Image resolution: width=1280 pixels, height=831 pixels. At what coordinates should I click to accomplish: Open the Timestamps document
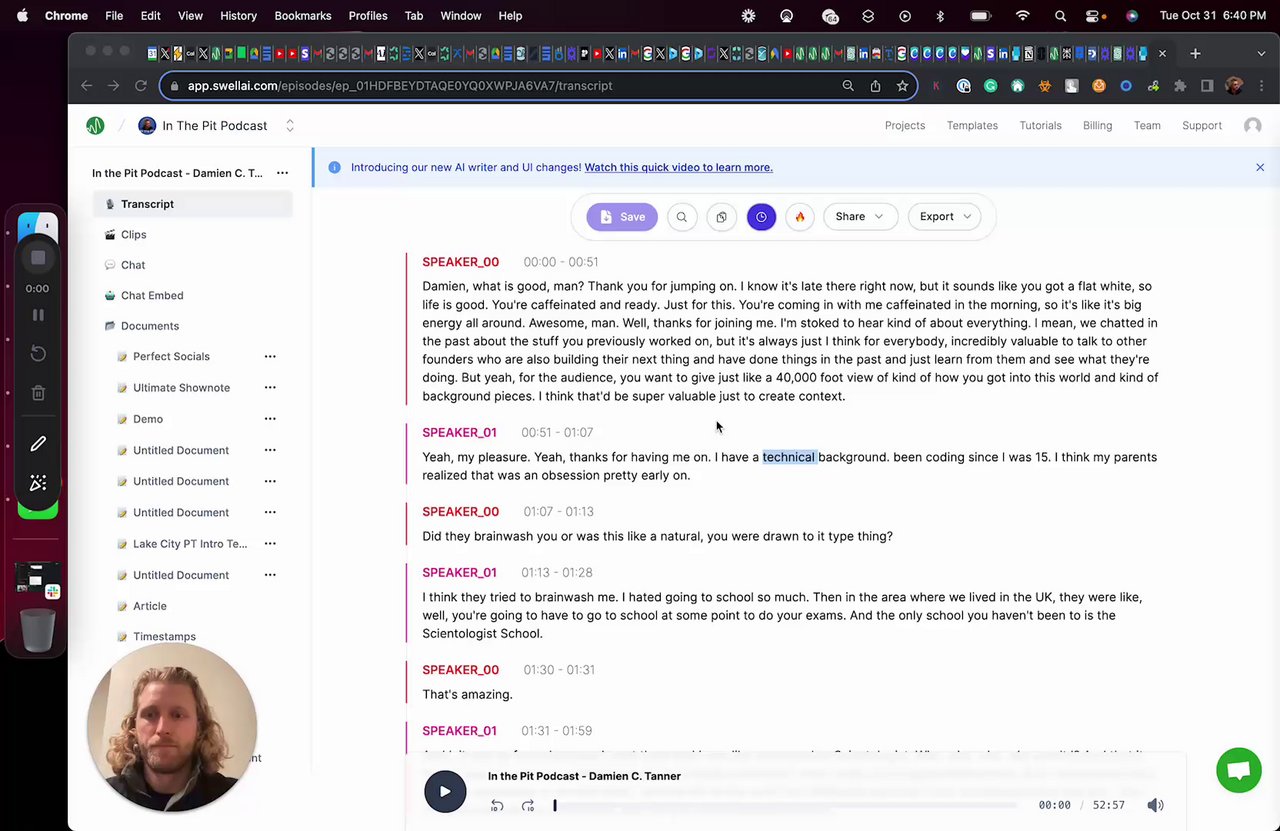click(164, 637)
